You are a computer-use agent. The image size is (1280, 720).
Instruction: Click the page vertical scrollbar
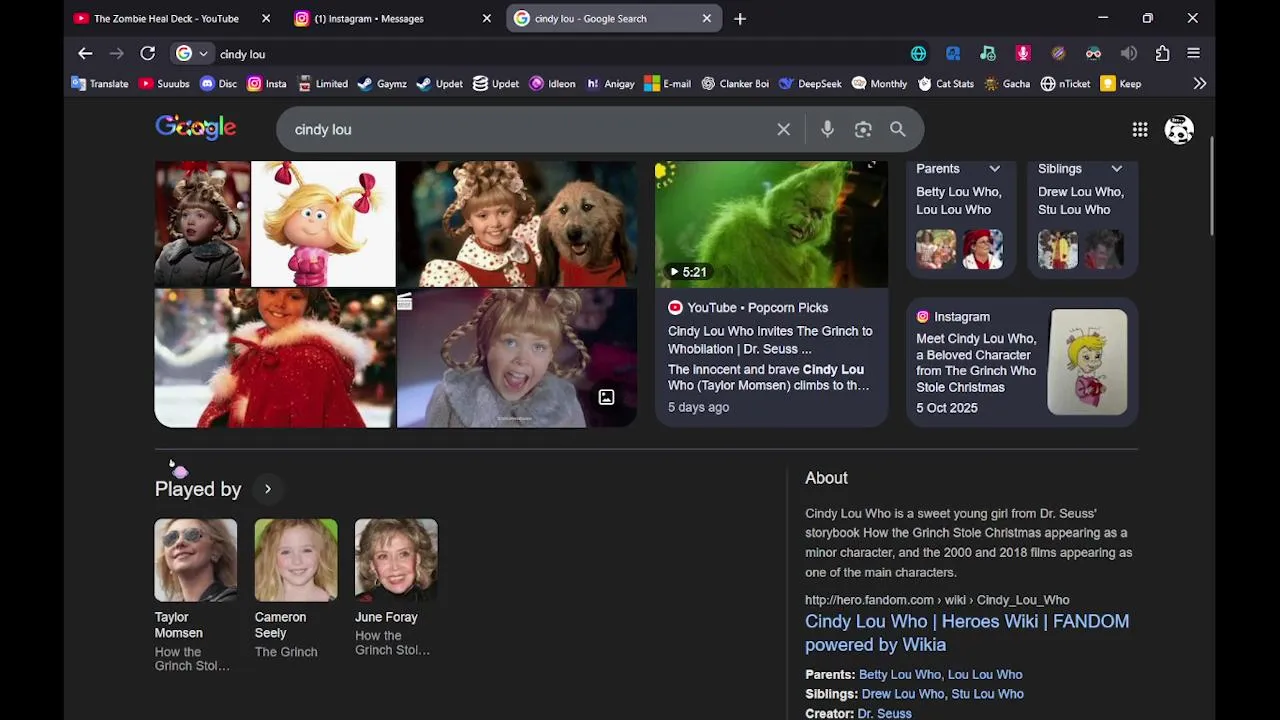1213,185
